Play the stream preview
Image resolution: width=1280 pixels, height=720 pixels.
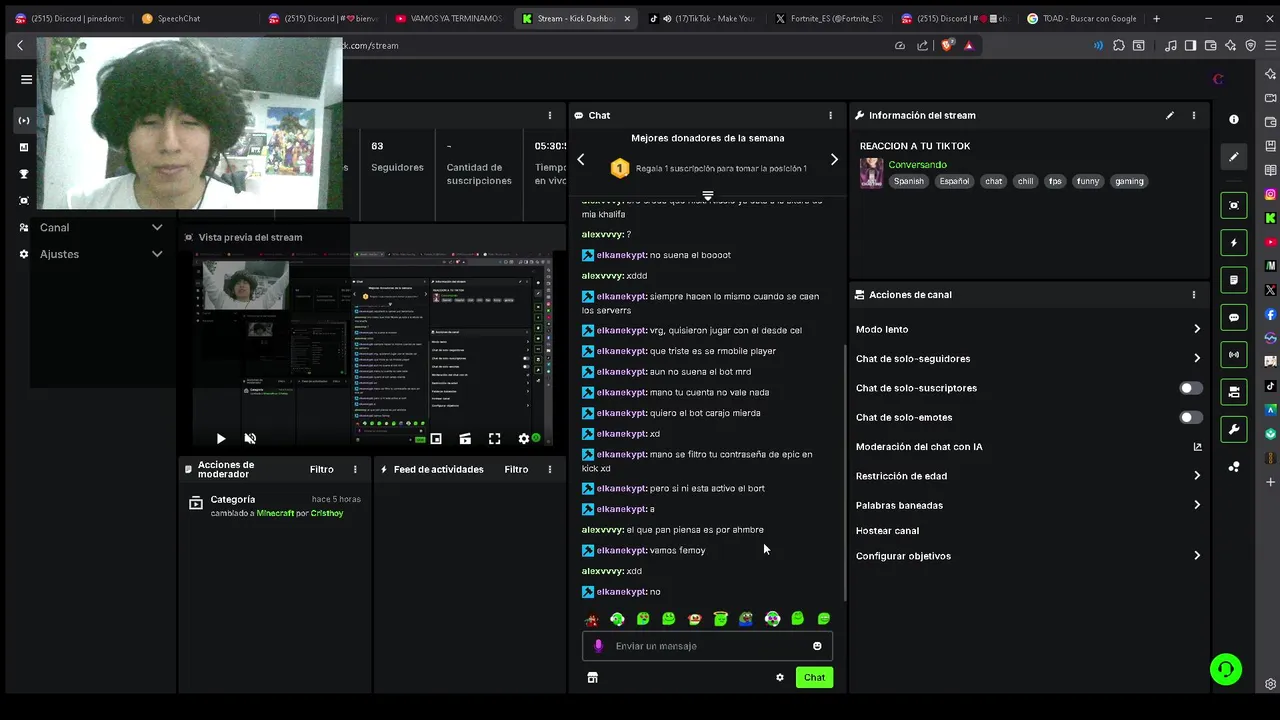(x=221, y=438)
